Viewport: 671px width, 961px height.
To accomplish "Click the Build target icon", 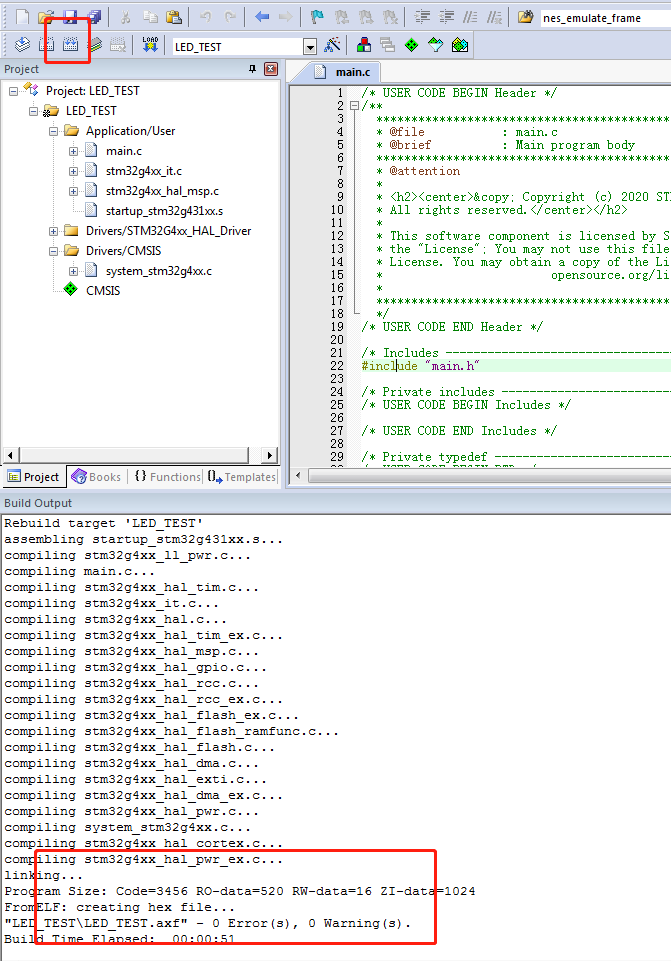I will point(46,45).
